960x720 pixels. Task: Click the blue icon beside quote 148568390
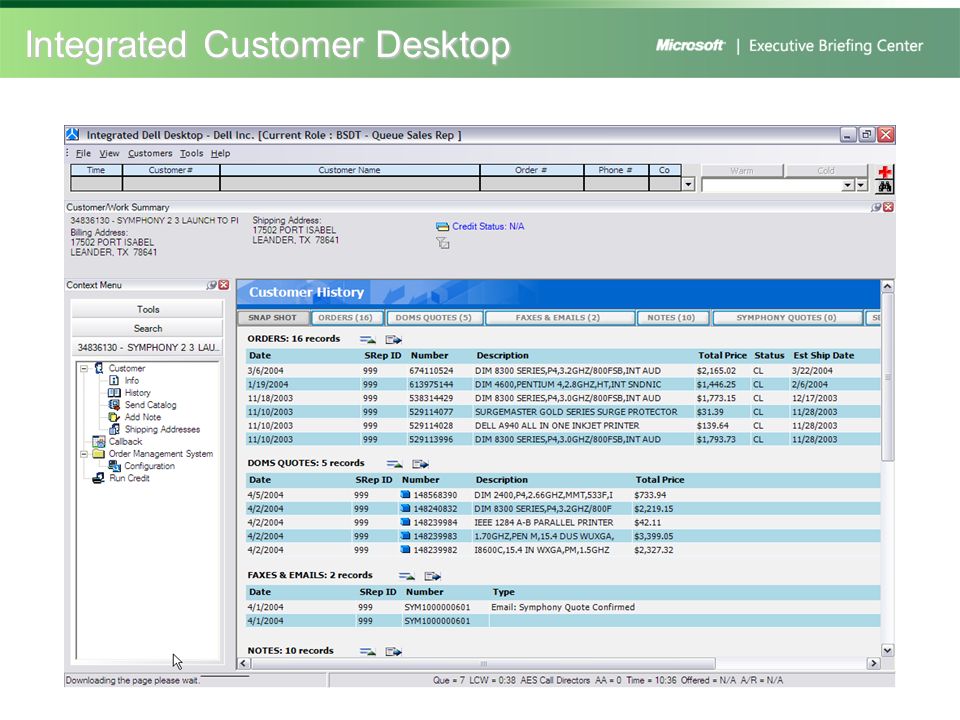point(405,494)
